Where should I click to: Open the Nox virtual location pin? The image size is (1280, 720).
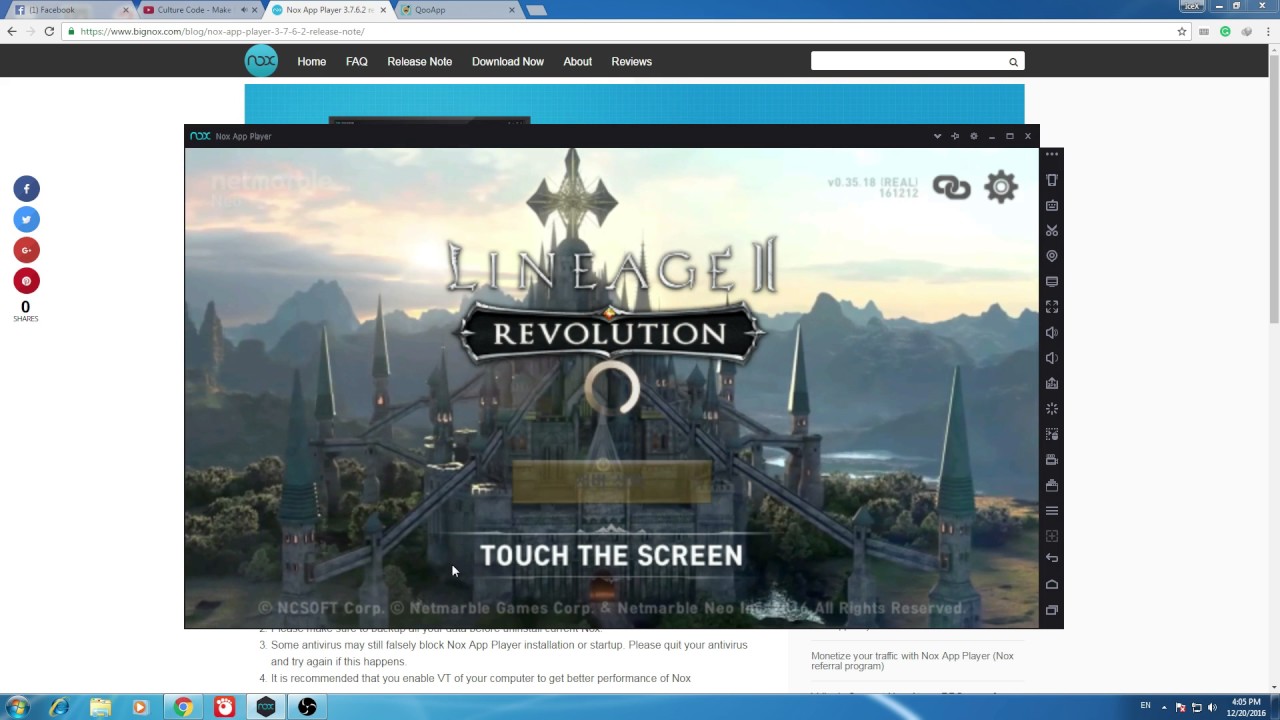1052,256
